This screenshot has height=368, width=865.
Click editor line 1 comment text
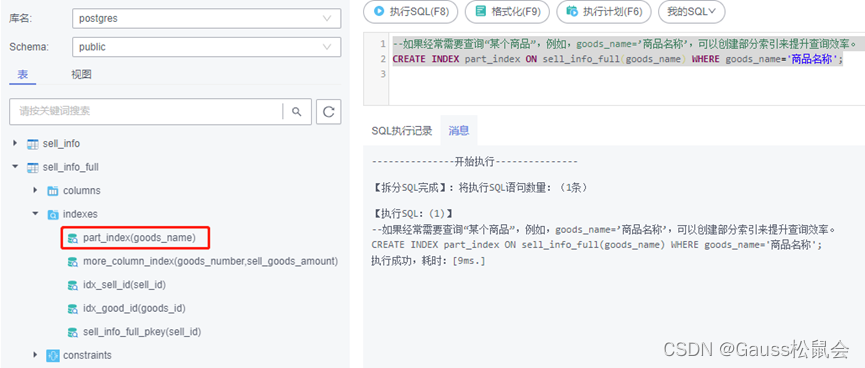click(627, 44)
